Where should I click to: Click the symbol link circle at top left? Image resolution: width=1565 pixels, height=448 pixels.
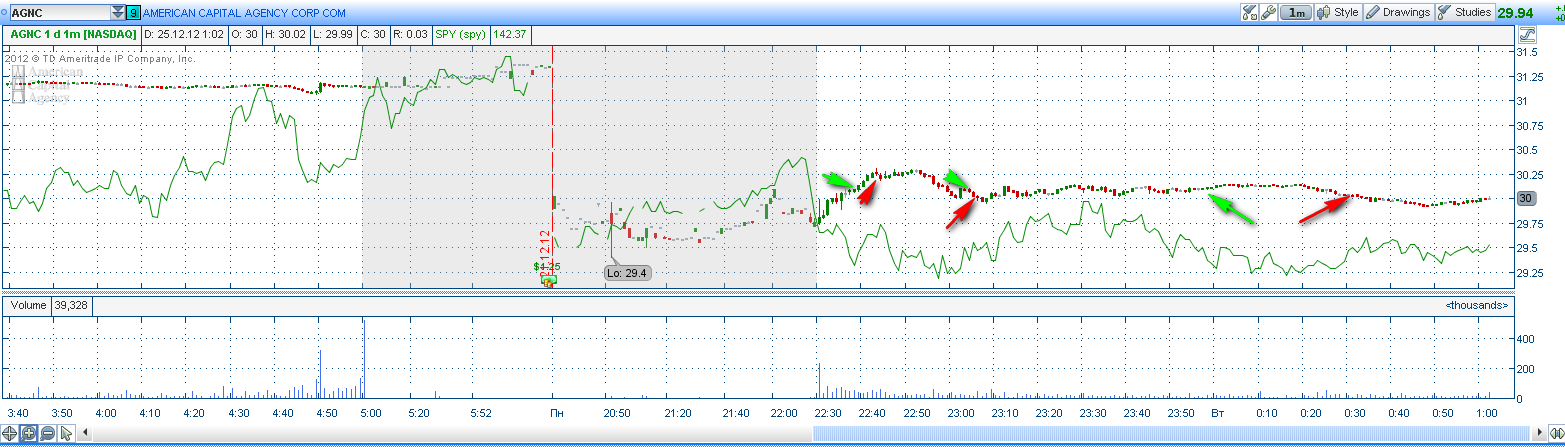click(x=4, y=13)
